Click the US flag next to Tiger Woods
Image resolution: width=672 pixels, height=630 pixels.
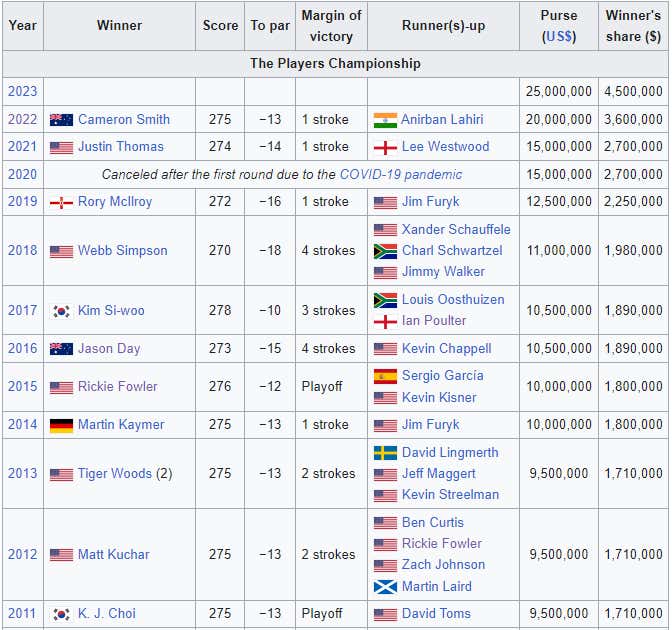pos(61,474)
